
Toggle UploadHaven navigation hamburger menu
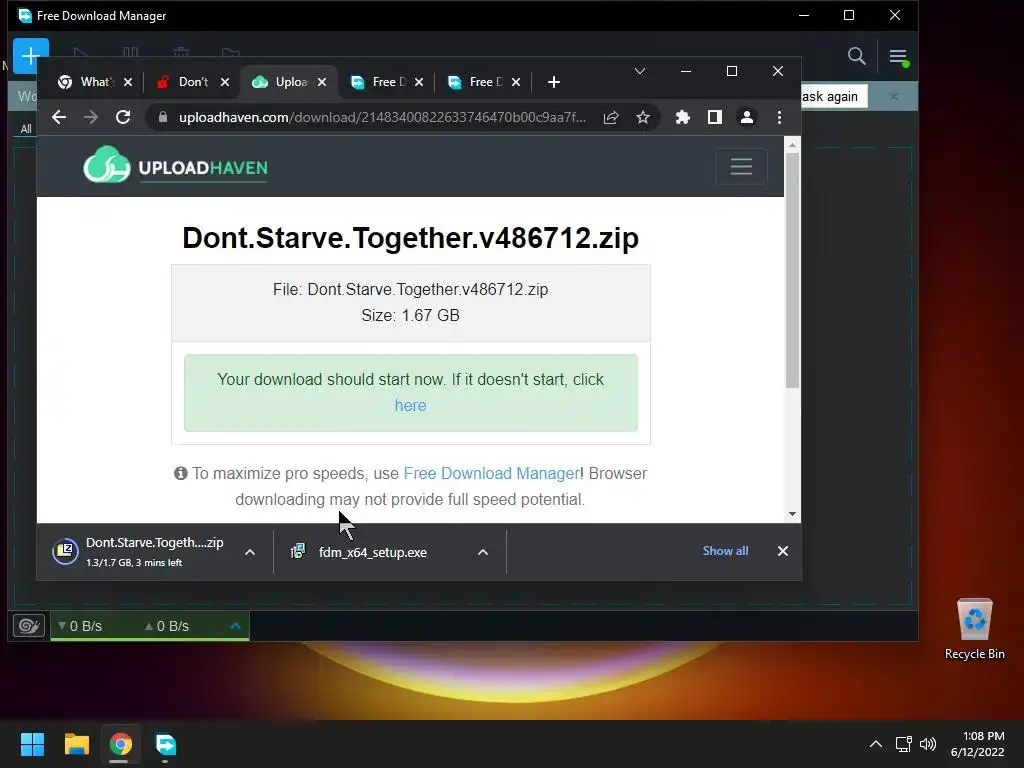(741, 167)
